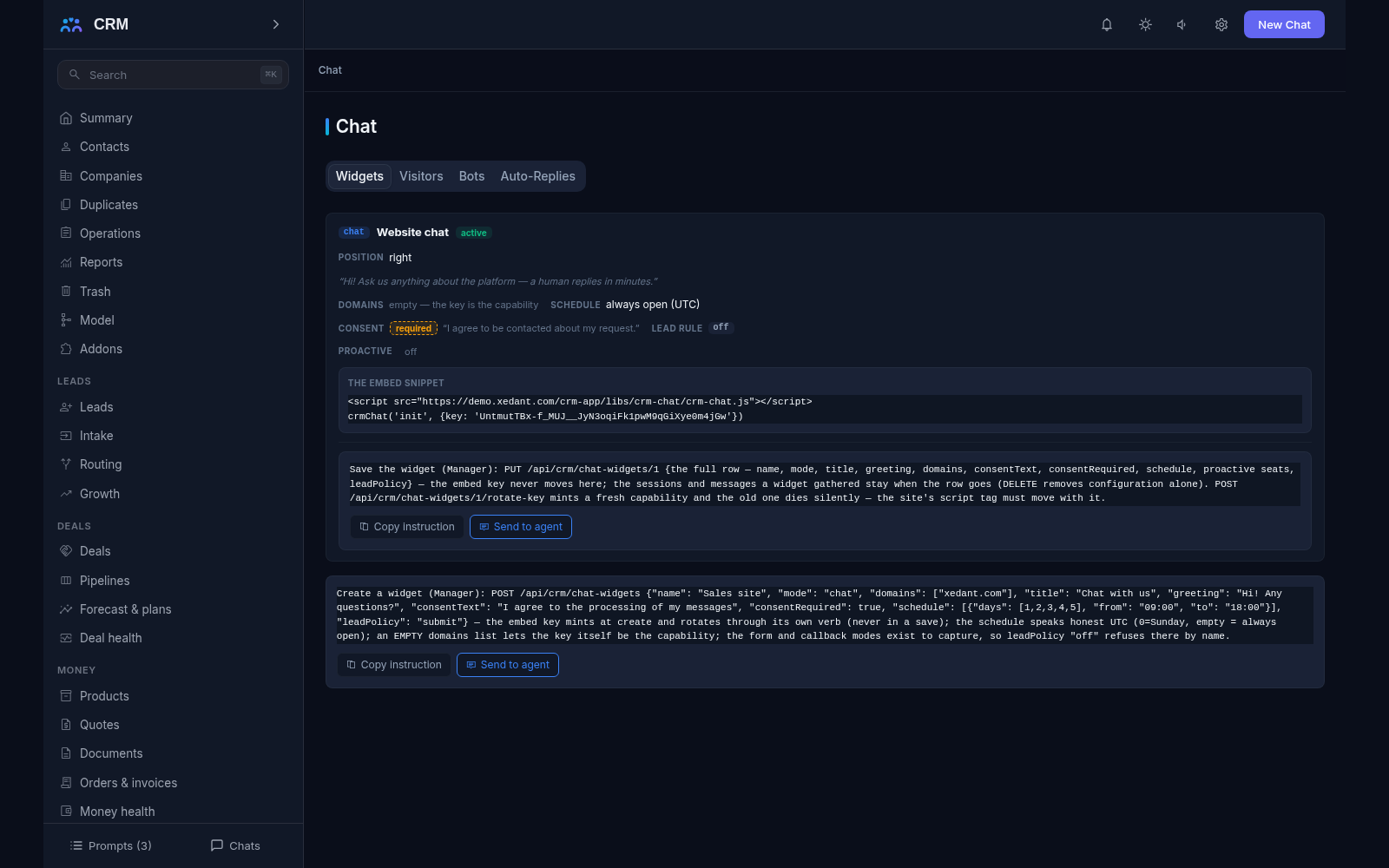This screenshot has height=868, width=1389.
Task: Open Products under Money
Action: (x=173, y=696)
